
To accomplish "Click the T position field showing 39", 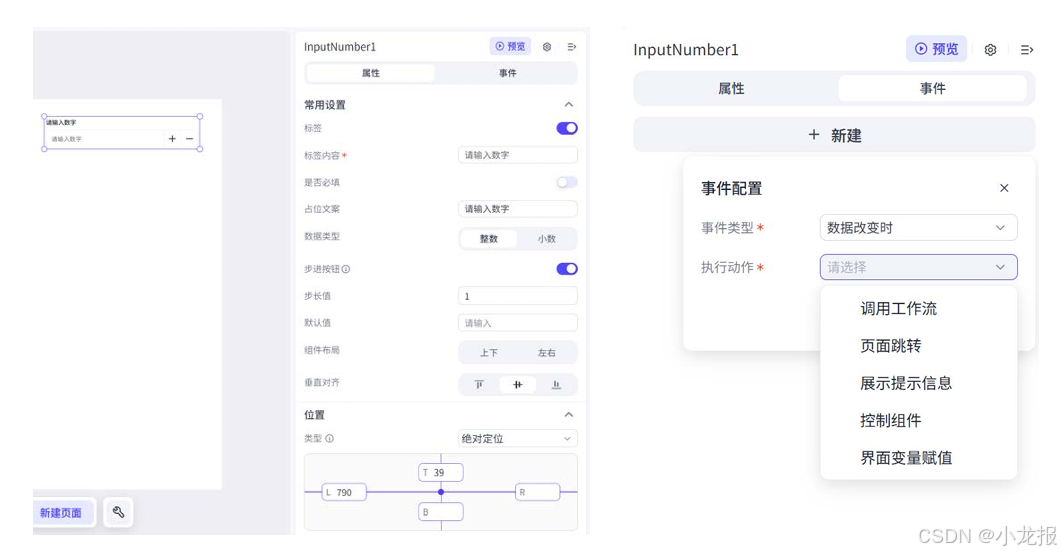I will pyautogui.click(x=441, y=472).
